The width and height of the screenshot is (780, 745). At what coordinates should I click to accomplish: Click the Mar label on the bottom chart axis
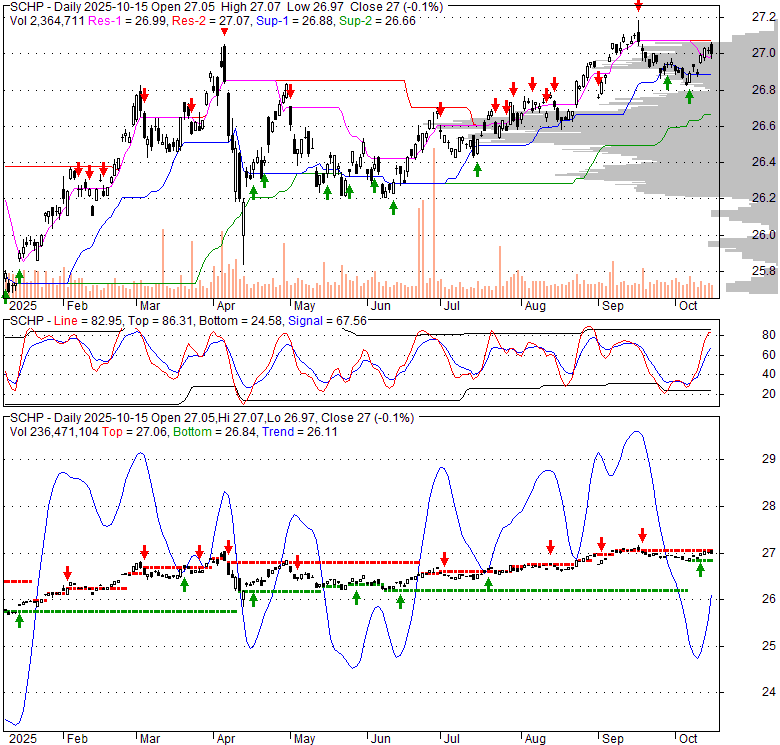pos(150,739)
